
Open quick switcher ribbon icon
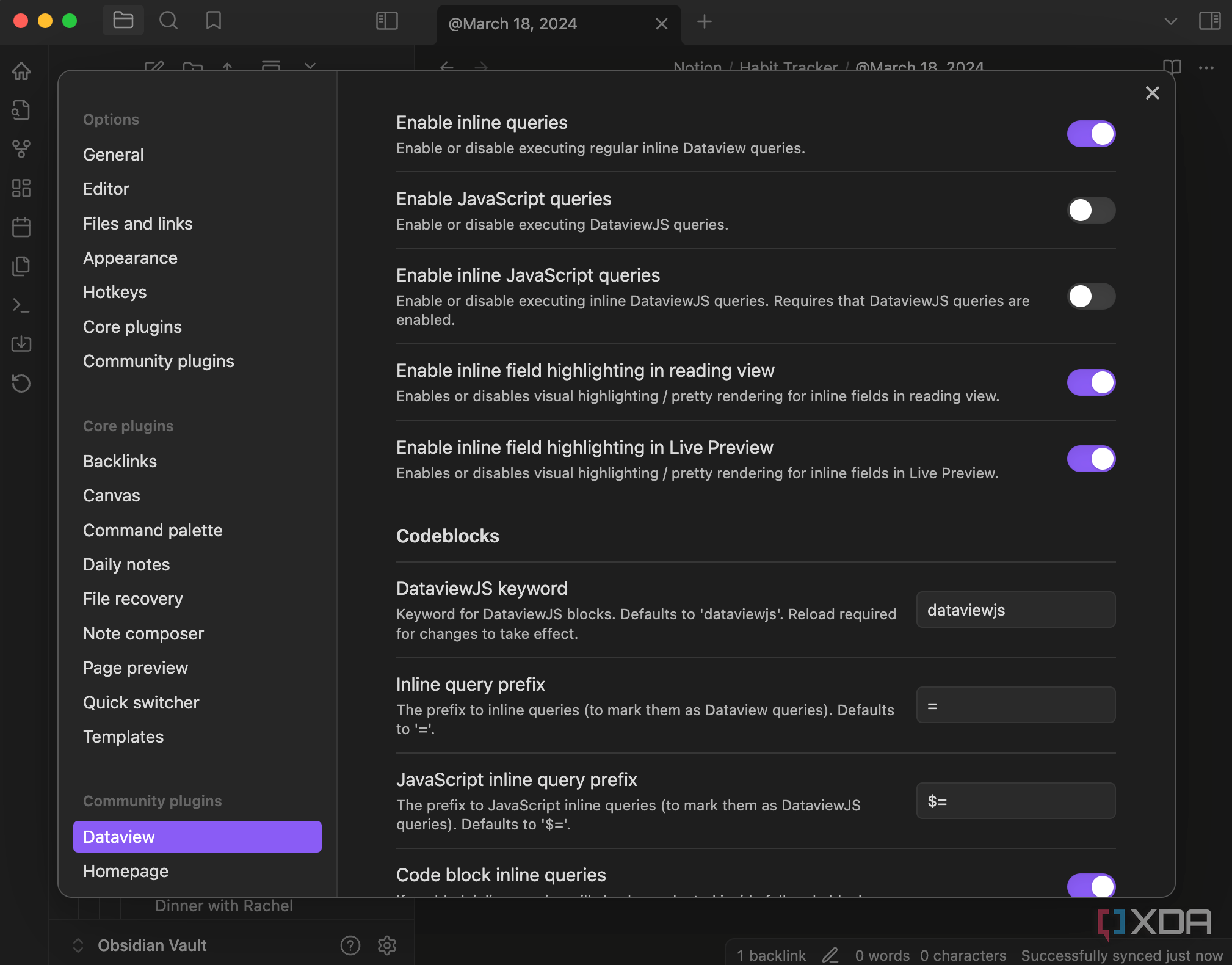click(x=21, y=110)
